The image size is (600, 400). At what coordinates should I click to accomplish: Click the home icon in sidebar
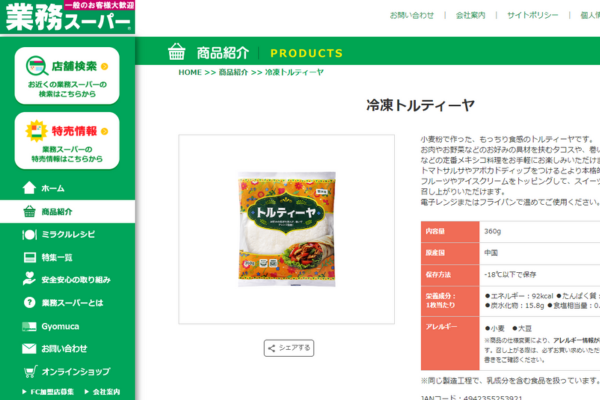tap(29, 188)
